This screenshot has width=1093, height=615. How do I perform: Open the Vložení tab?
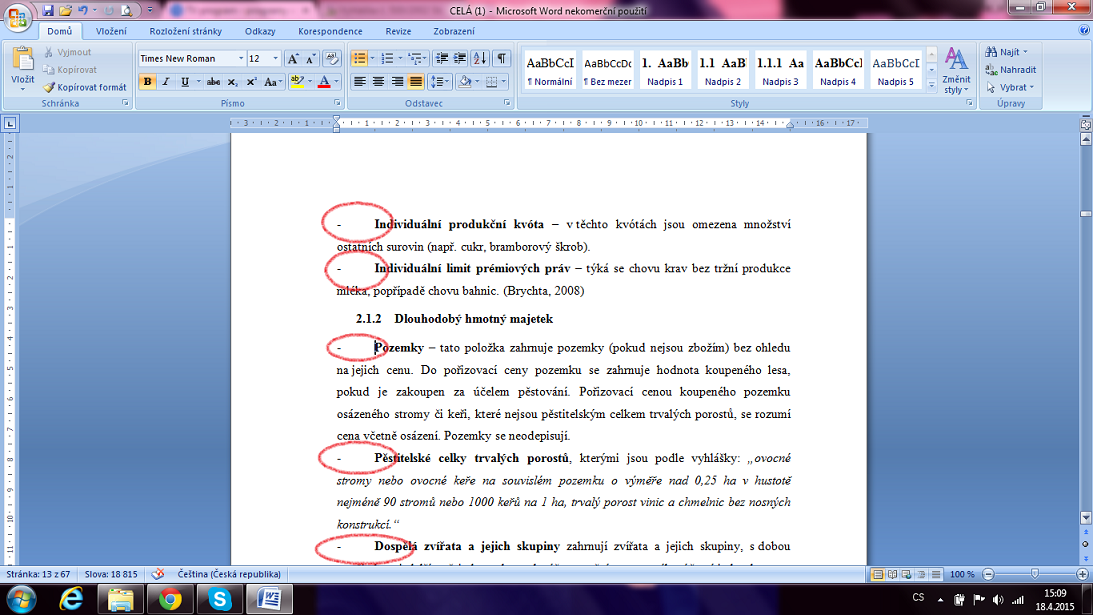click(112, 31)
